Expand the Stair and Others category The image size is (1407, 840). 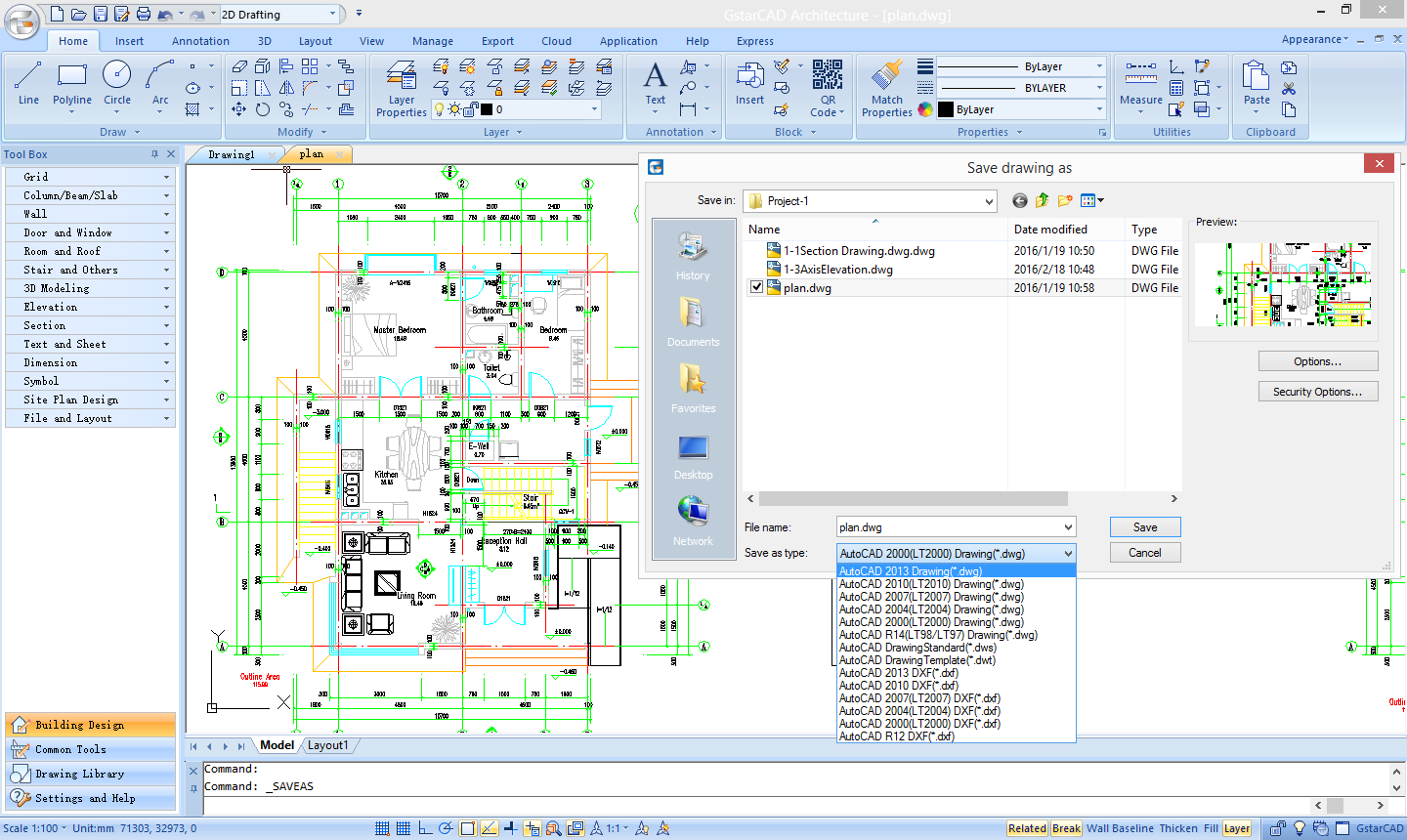(90, 270)
